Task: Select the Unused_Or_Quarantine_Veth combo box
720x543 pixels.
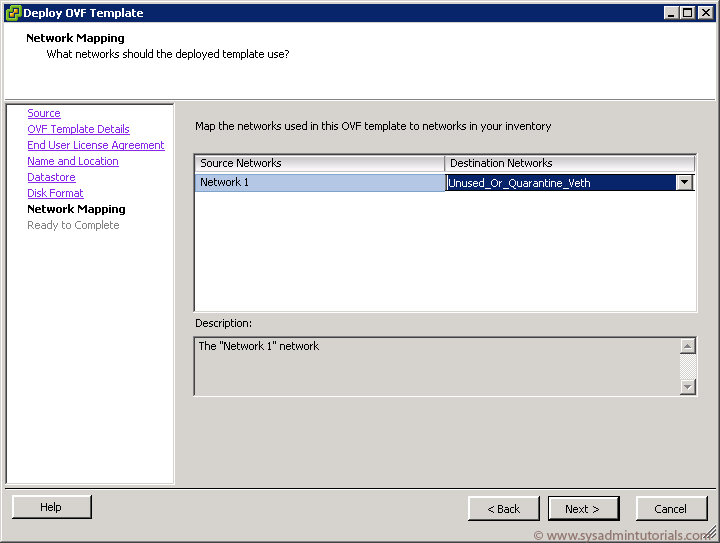Action: point(569,183)
